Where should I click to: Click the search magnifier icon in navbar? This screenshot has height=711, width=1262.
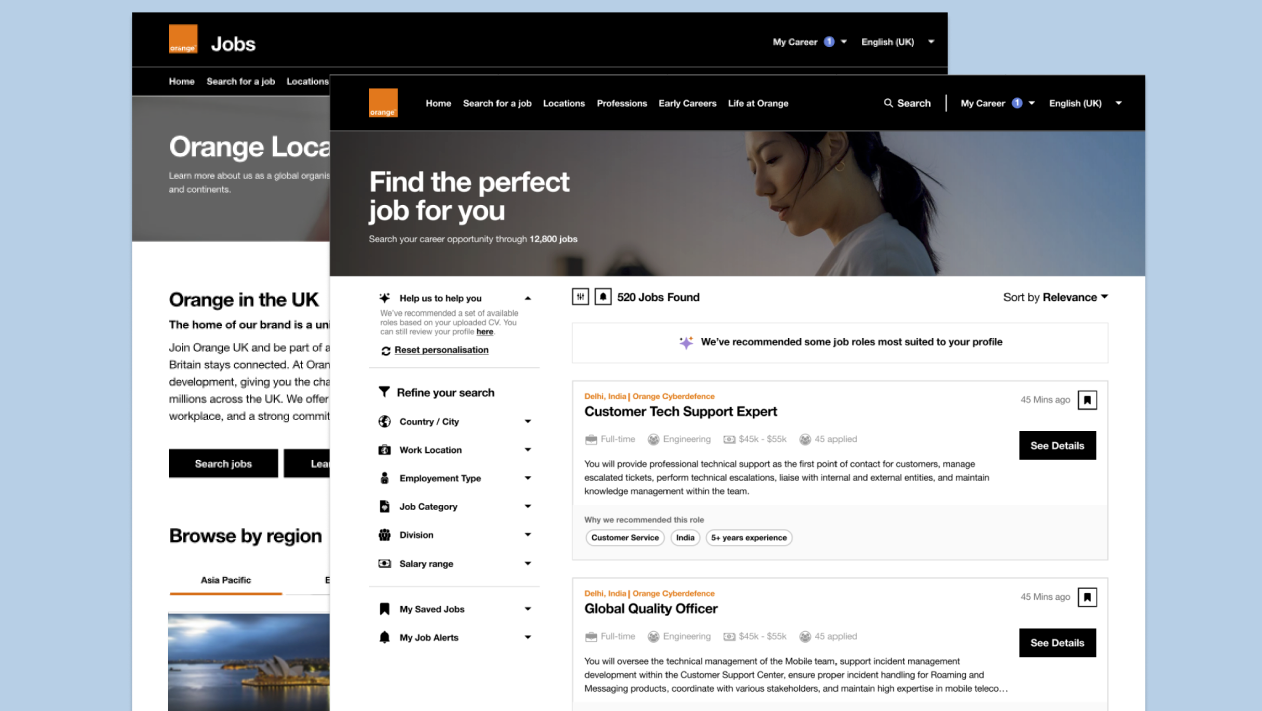[888, 103]
